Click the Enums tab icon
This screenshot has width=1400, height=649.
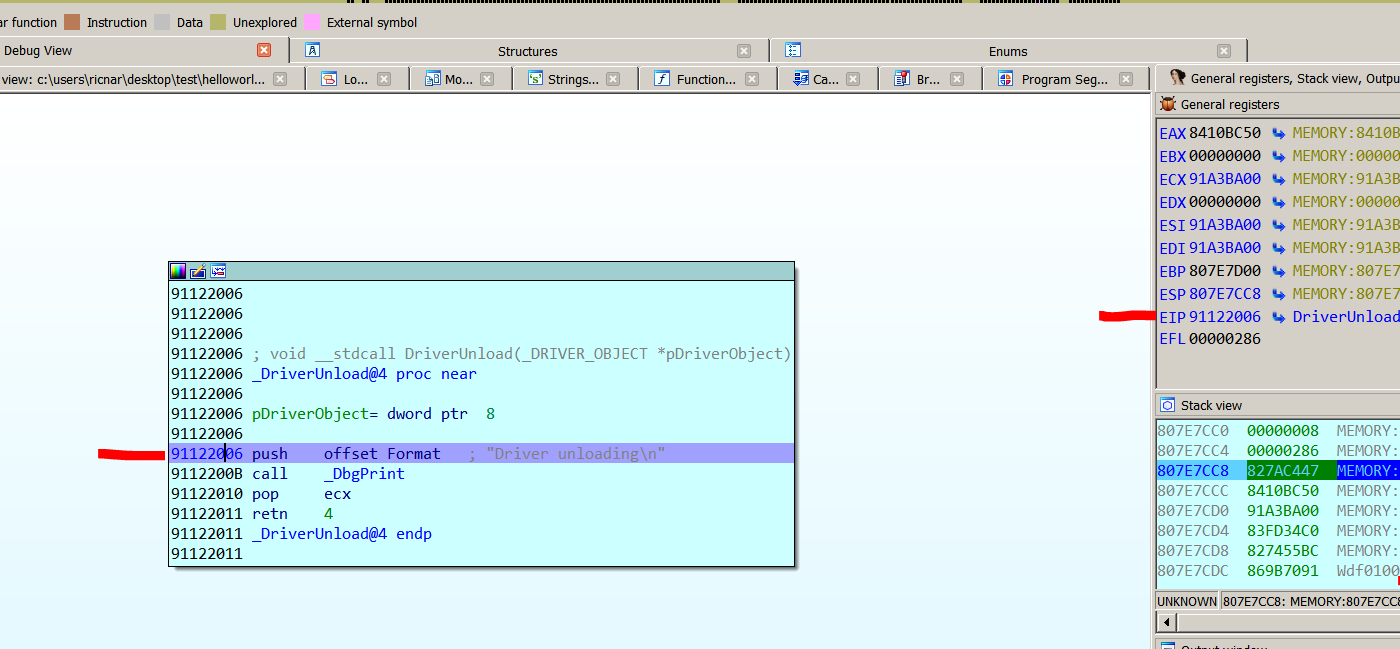(x=793, y=50)
